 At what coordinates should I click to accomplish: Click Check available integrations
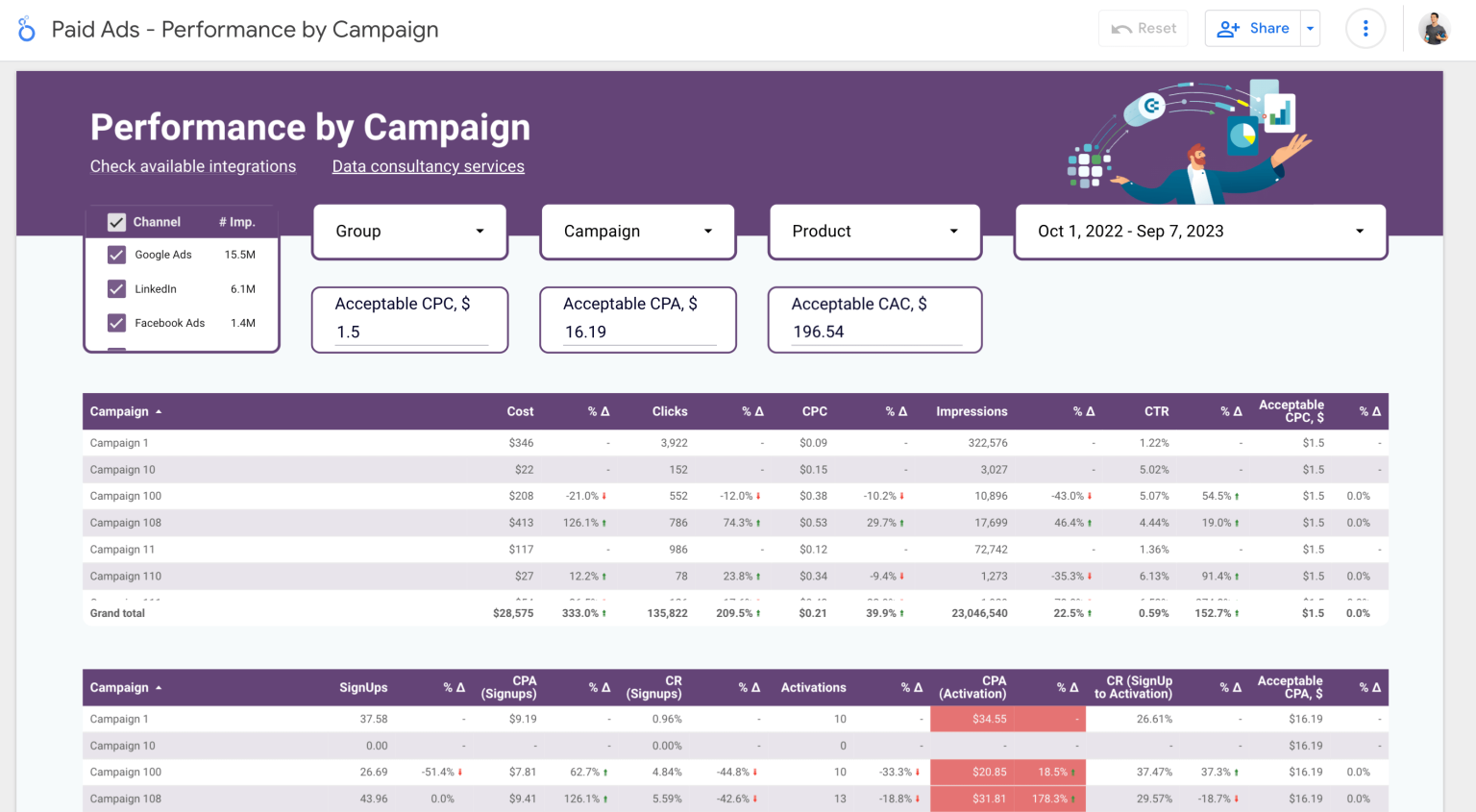(x=192, y=166)
